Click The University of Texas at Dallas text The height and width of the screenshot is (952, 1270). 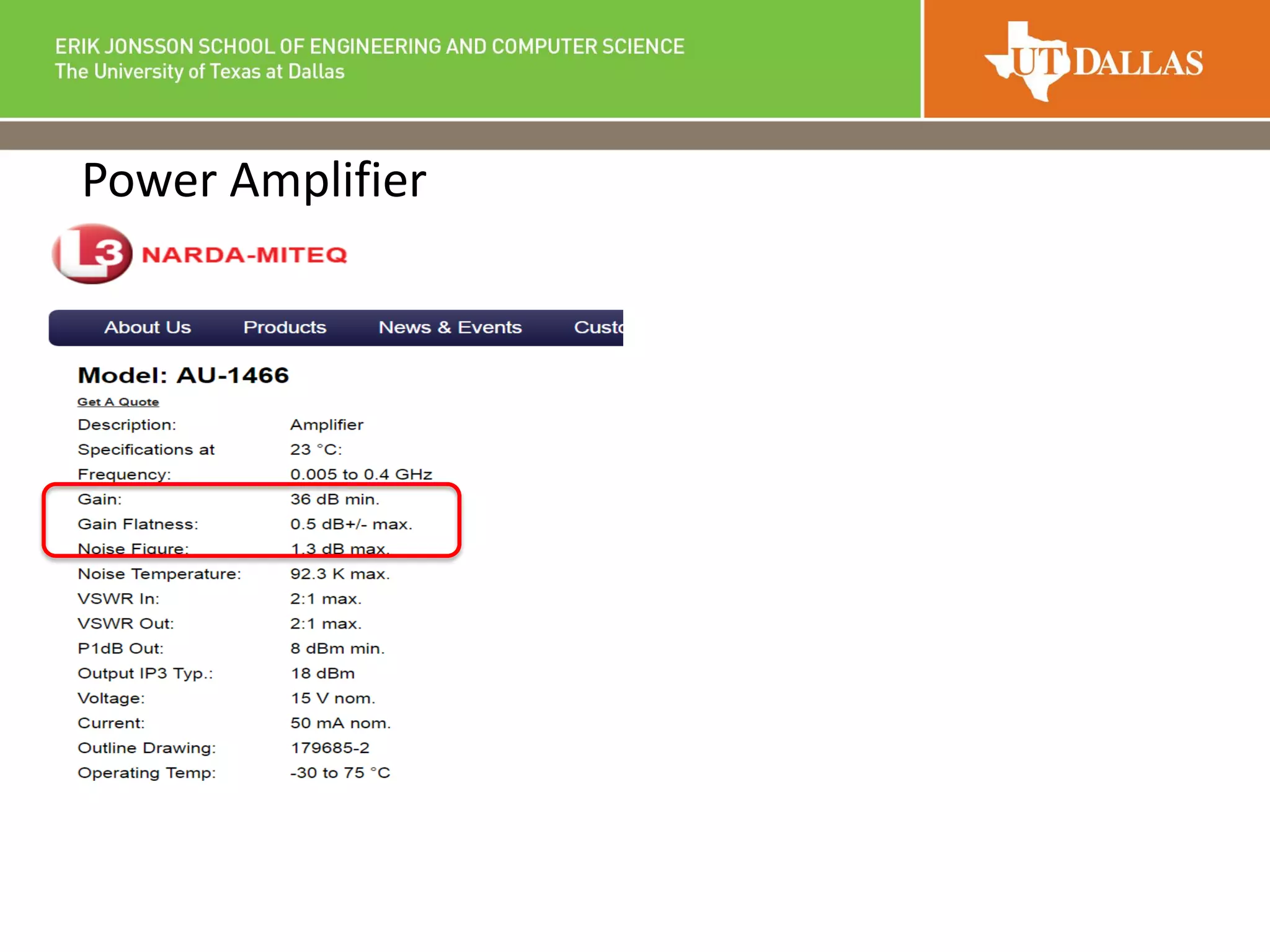(x=200, y=72)
